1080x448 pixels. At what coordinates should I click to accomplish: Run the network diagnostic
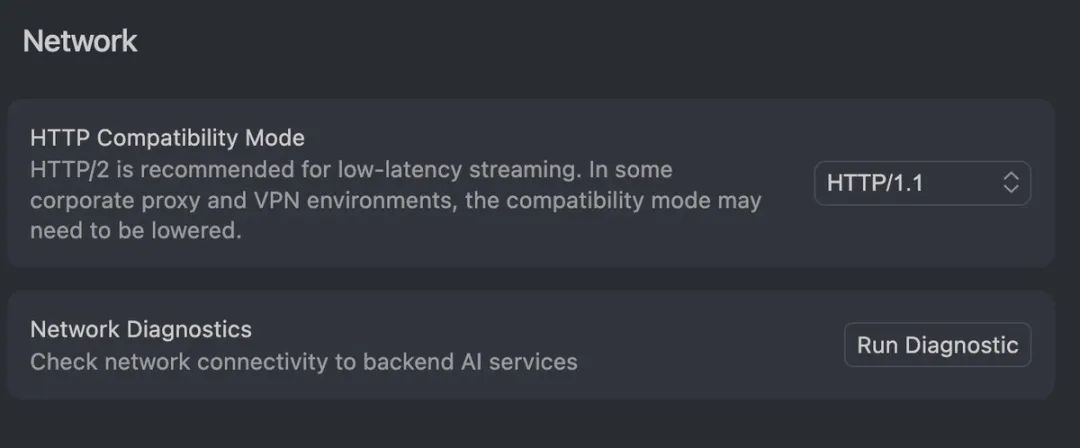pyautogui.click(x=937, y=345)
